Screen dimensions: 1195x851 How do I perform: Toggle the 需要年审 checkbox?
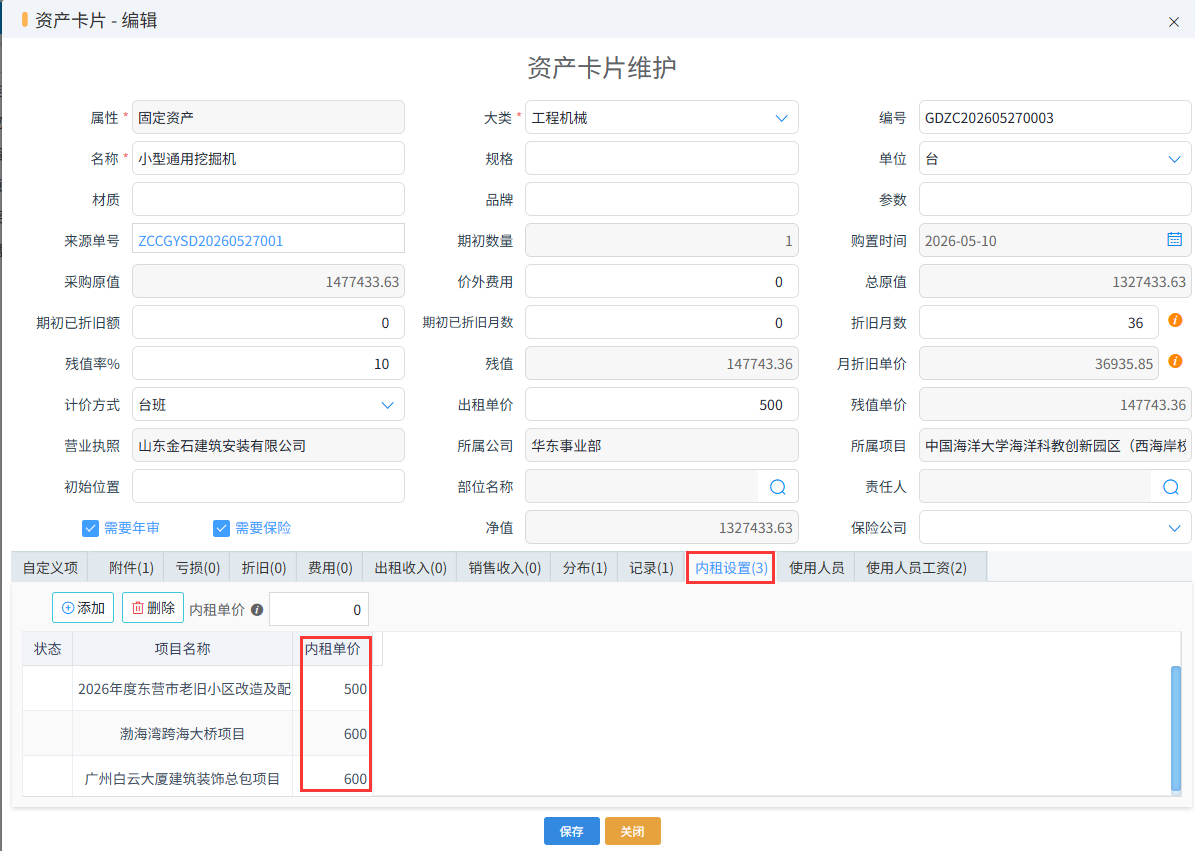[x=90, y=528]
